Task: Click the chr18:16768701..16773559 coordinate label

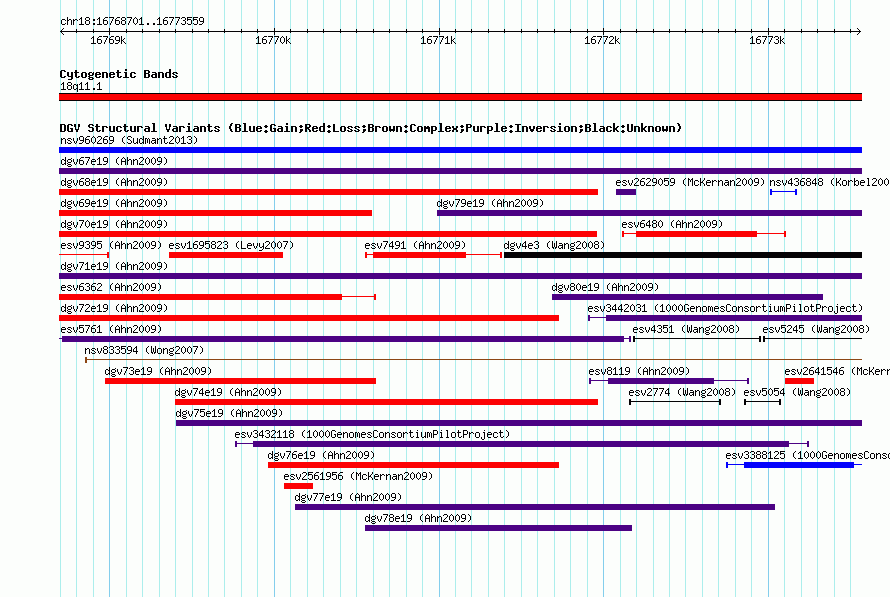Action: pyautogui.click(x=132, y=22)
